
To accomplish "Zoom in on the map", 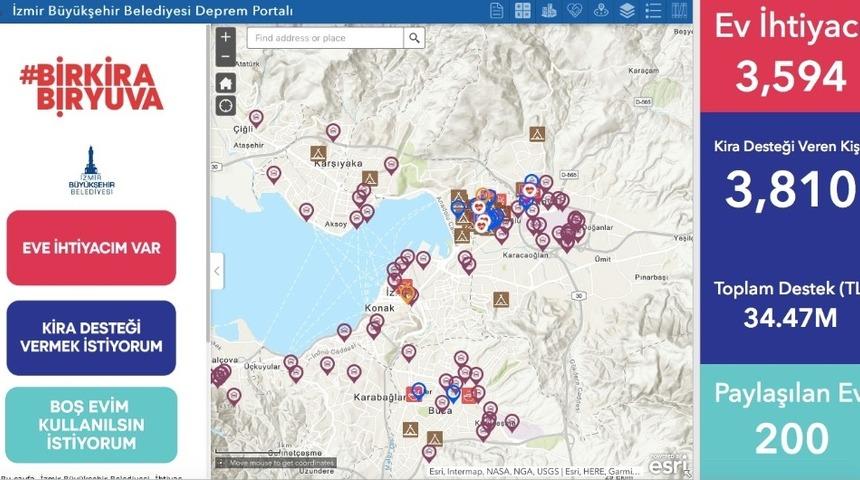I will coord(226,36).
